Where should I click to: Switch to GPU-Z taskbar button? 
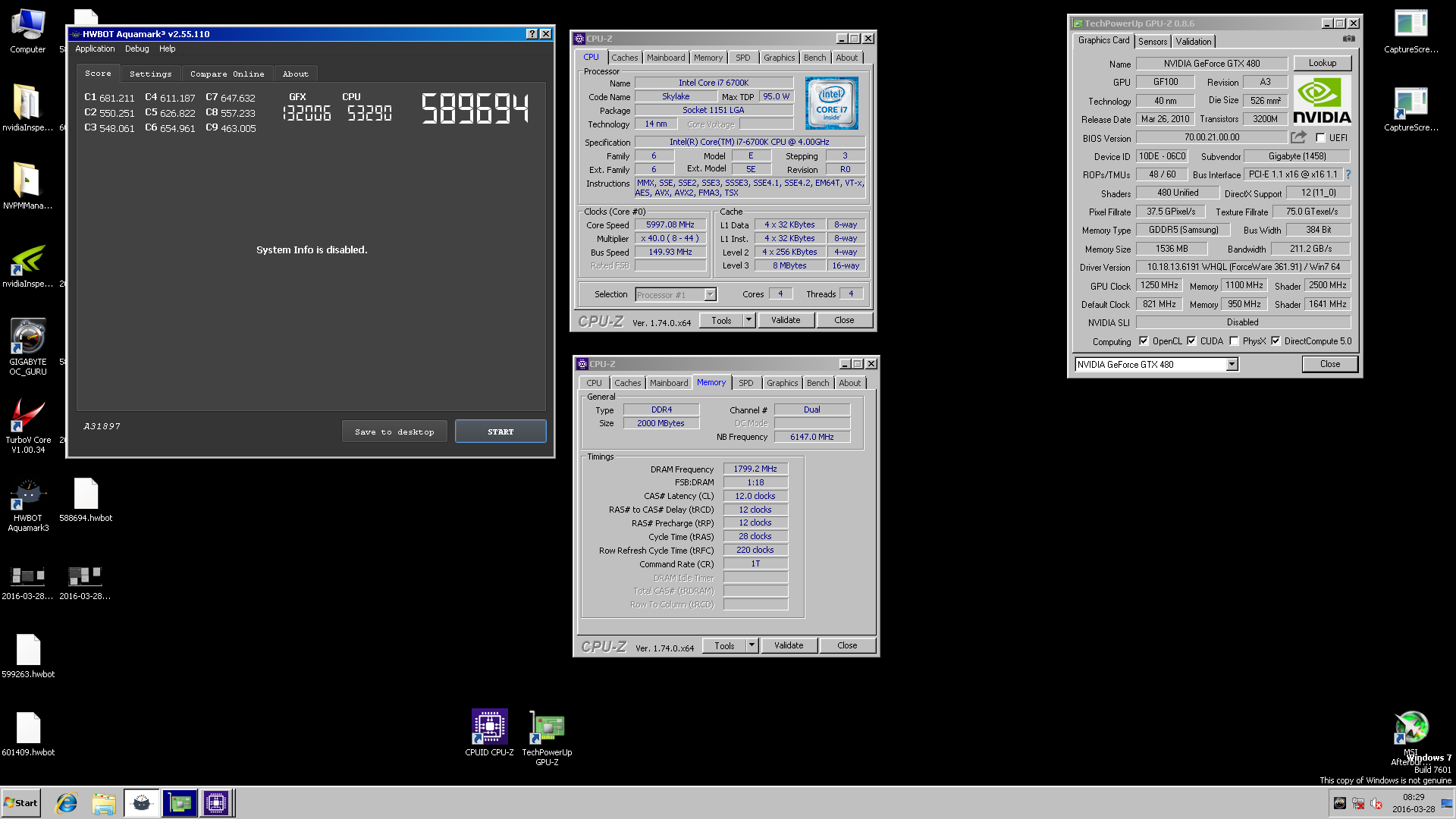pyautogui.click(x=179, y=803)
